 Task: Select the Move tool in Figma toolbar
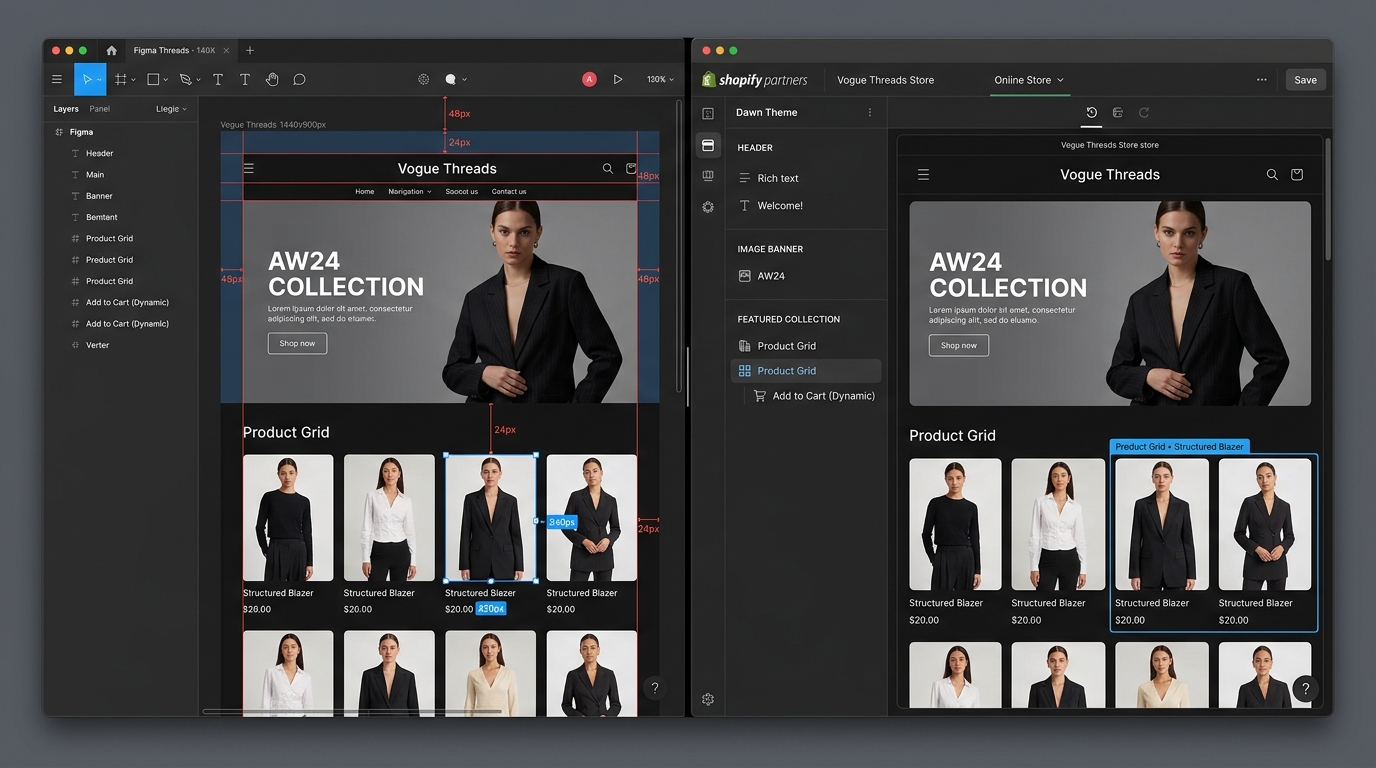[90, 79]
